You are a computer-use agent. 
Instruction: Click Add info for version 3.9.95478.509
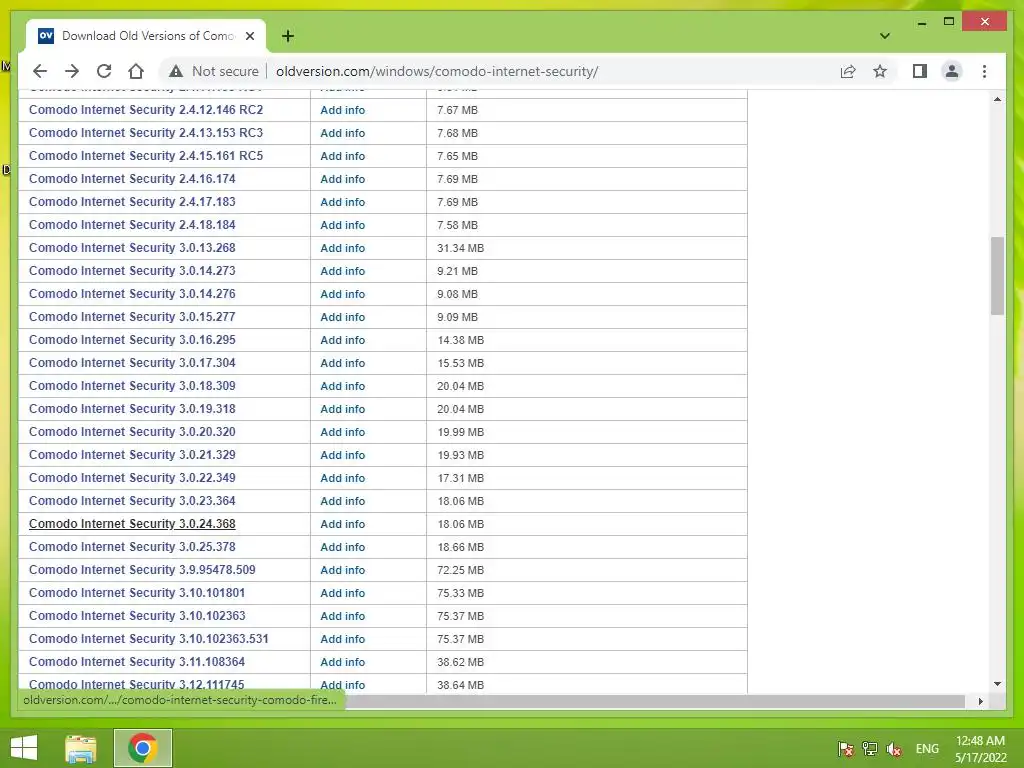pos(342,570)
